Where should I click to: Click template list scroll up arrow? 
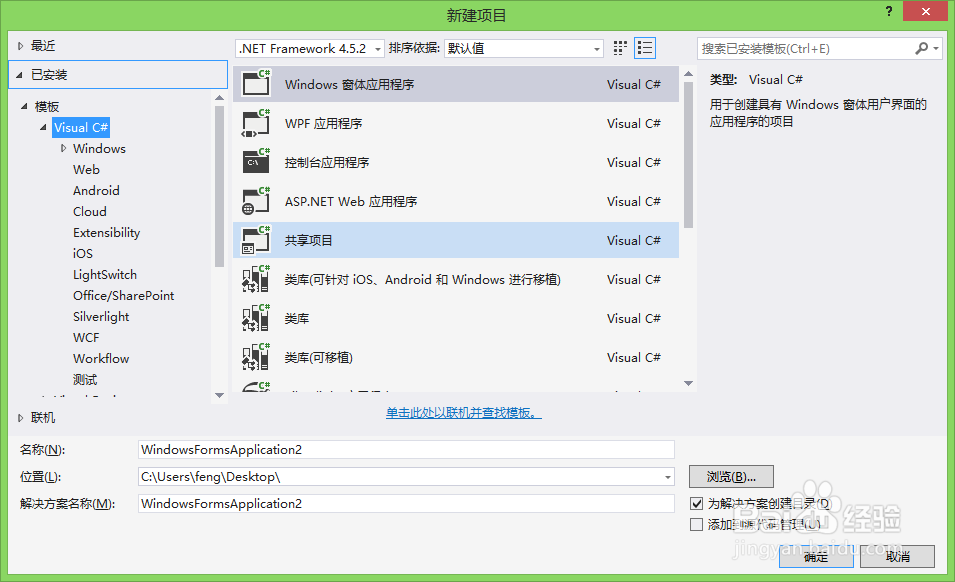click(688, 74)
